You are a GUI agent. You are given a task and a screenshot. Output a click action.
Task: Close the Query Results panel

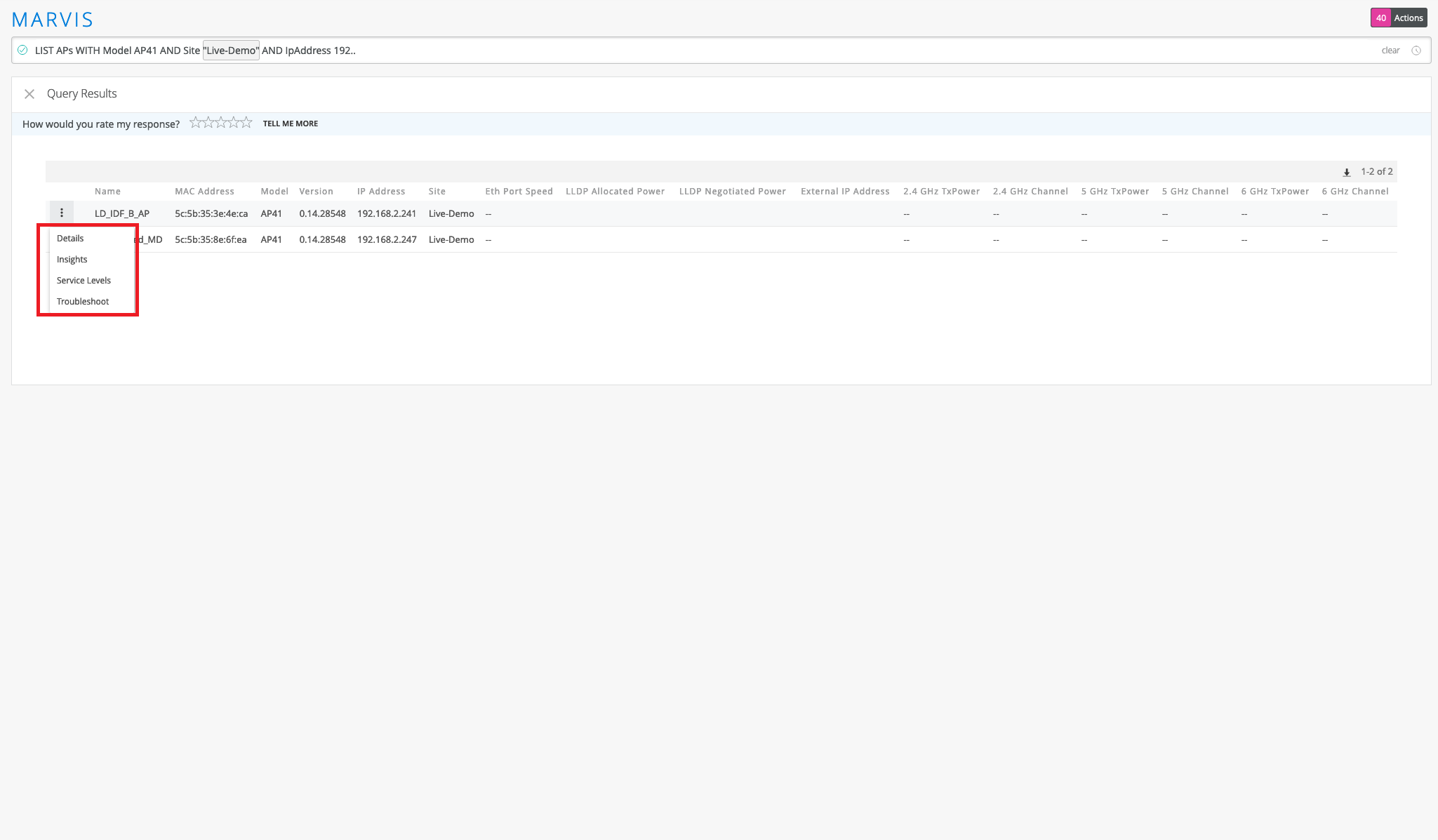pos(29,94)
